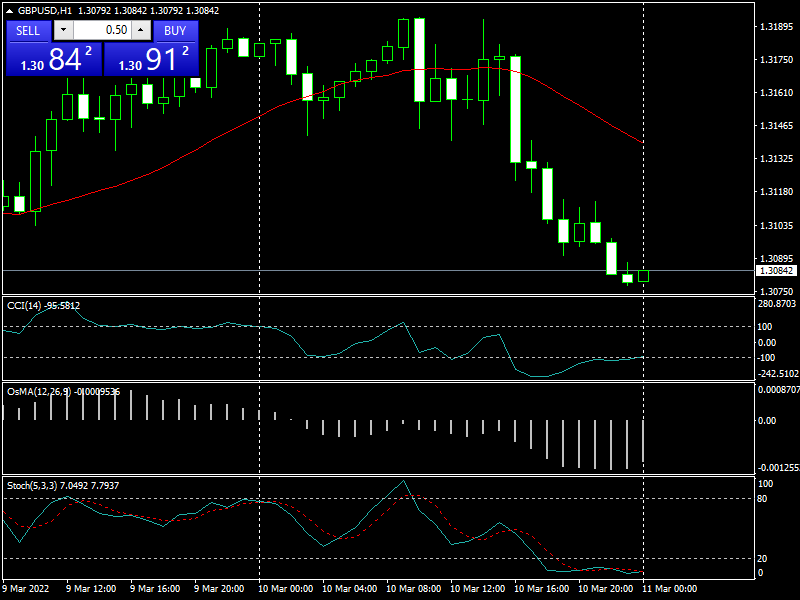800x600 pixels.
Task: Click the buy price 1.30 91 panel
Action: pos(152,59)
